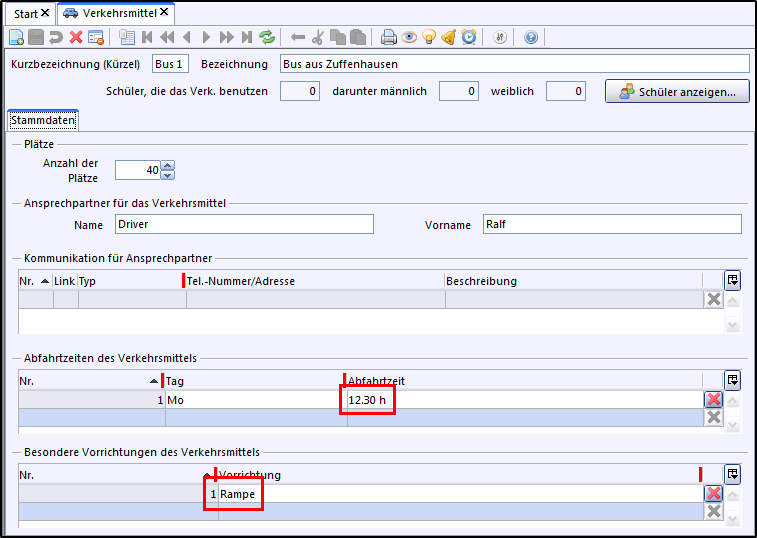The width and height of the screenshot is (757, 538).
Task: Click the printer icon in toolbar
Action: (389, 37)
